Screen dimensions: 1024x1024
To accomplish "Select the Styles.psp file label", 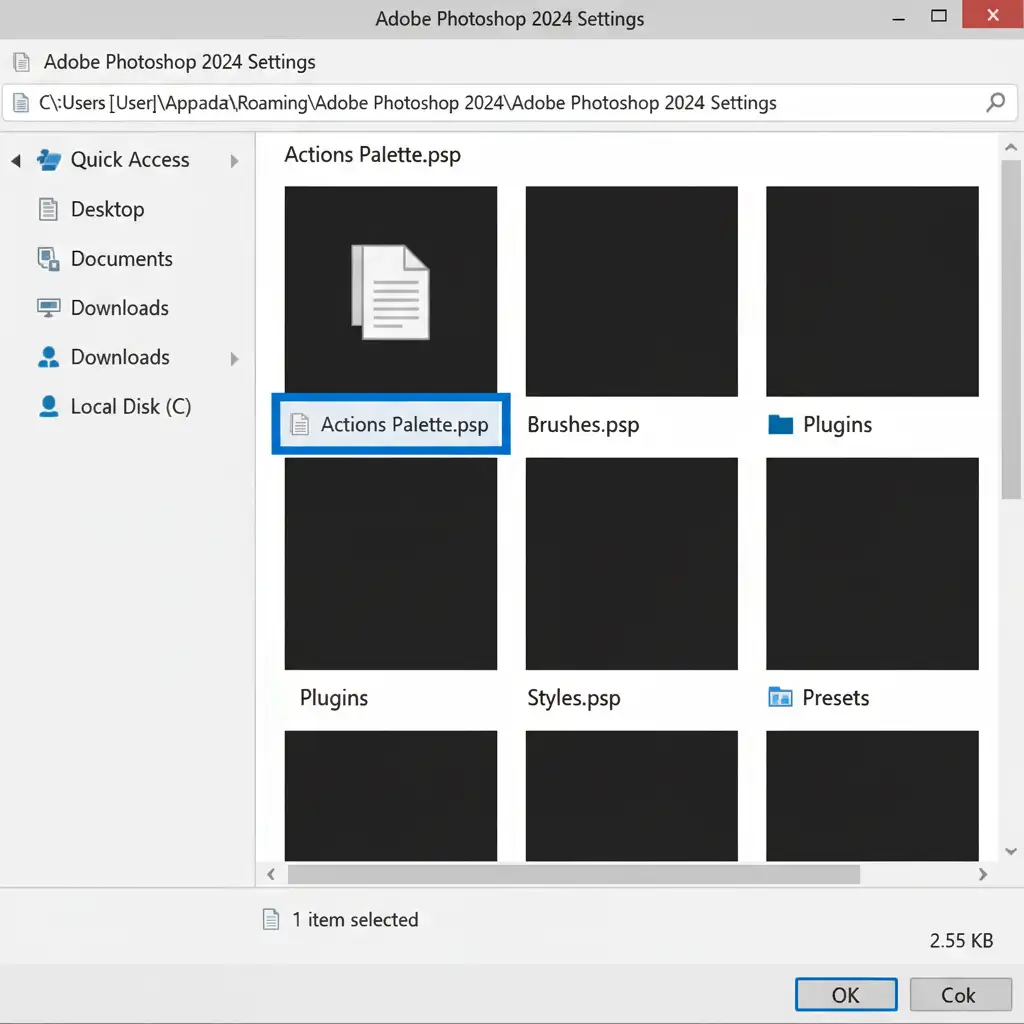I will (x=574, y=698).
